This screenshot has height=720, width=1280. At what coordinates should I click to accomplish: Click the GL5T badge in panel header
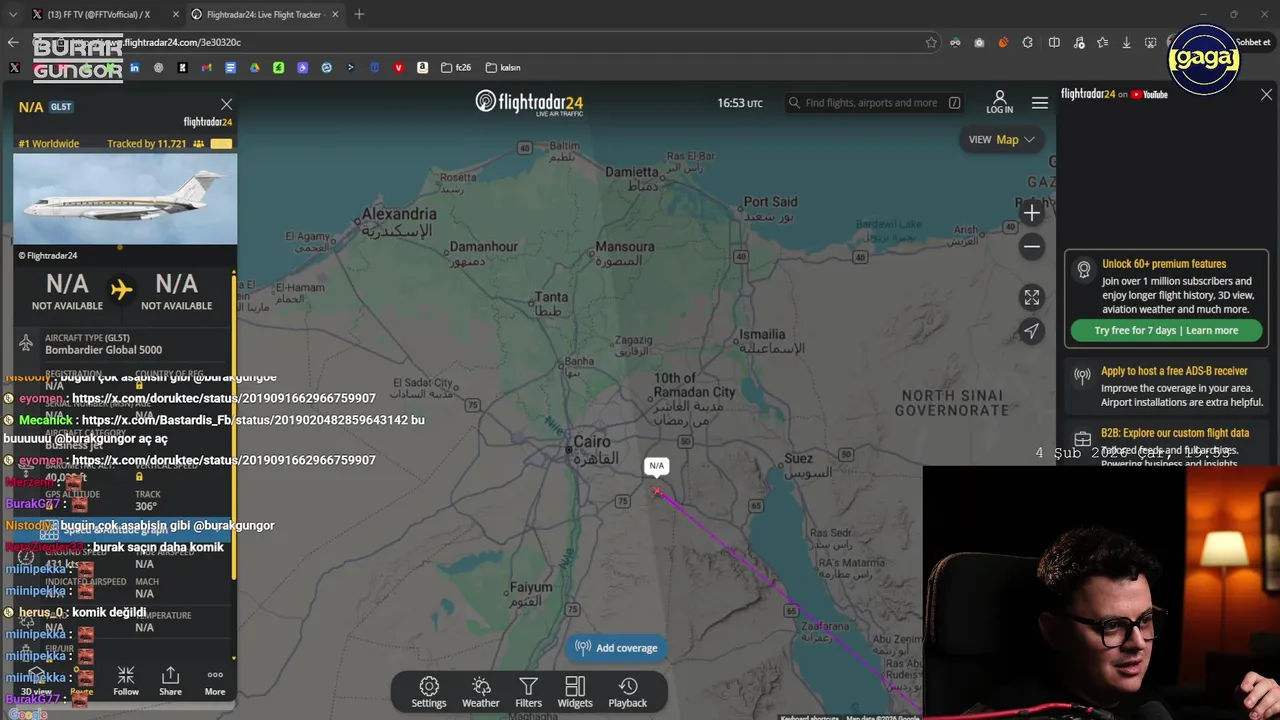click(x=61, y=107)
